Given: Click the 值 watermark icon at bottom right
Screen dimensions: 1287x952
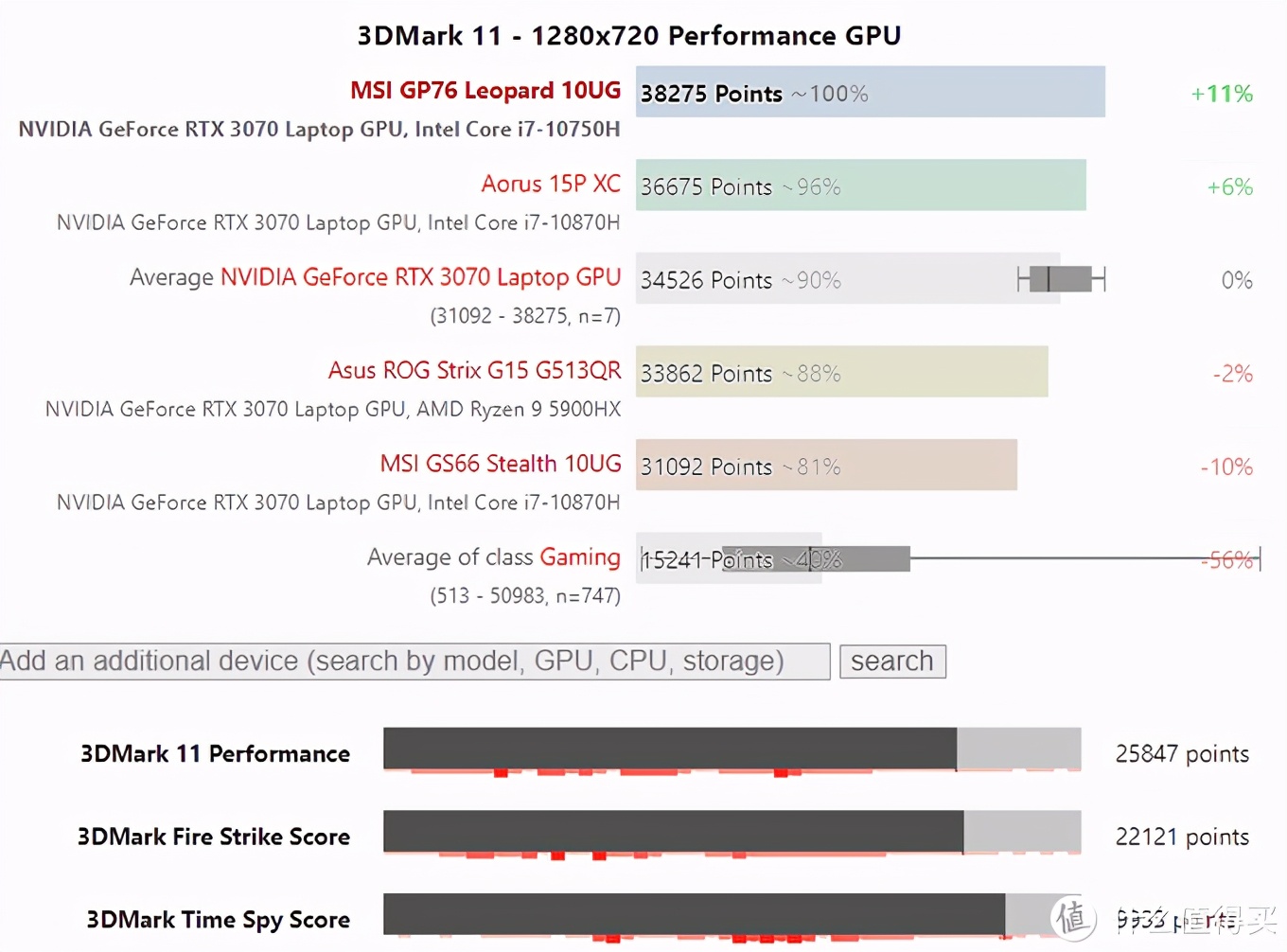Looking at the screenshot, I should 1074,916.
